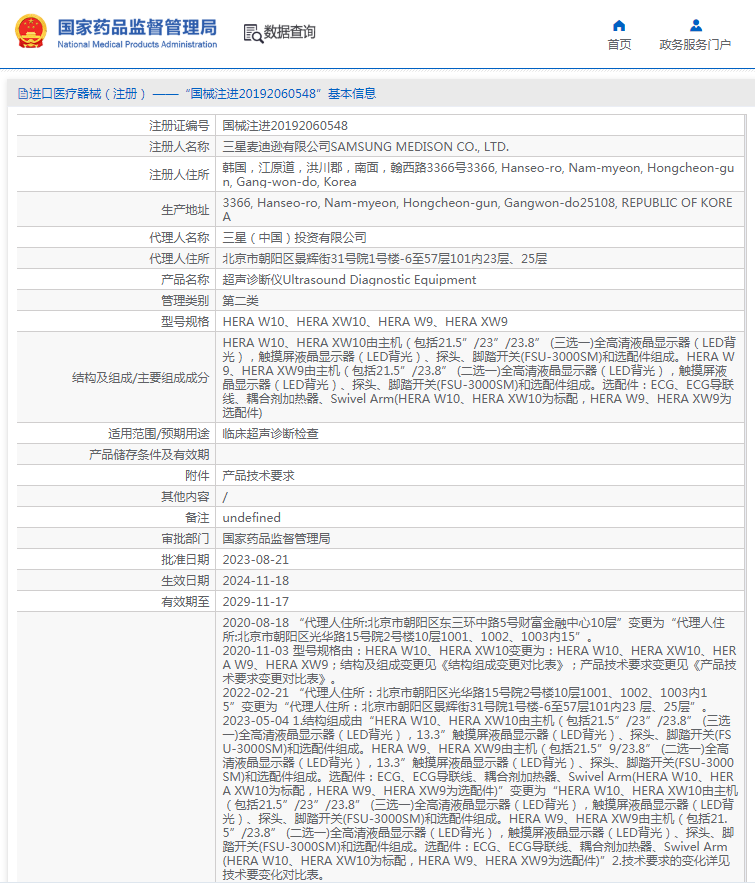Click the 审批部门 label
Screen dimensions: 755x883
point(185,539)
